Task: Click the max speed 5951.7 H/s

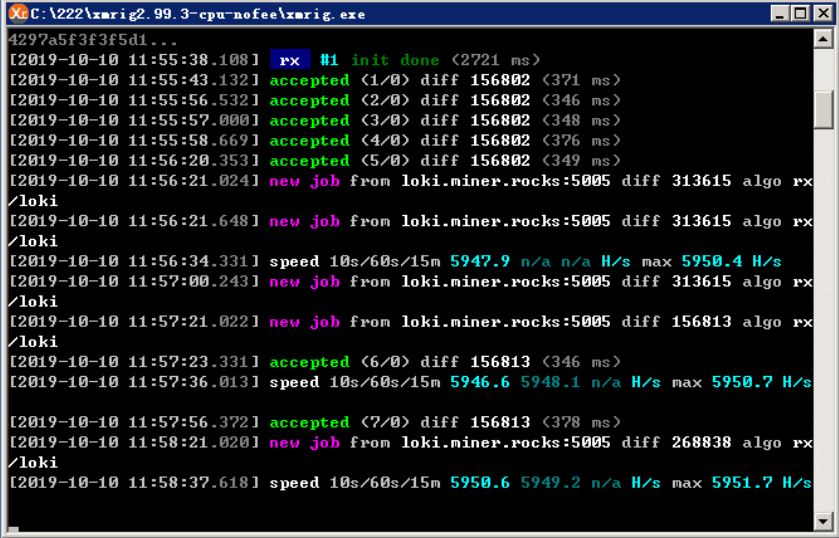Action: 762,483
